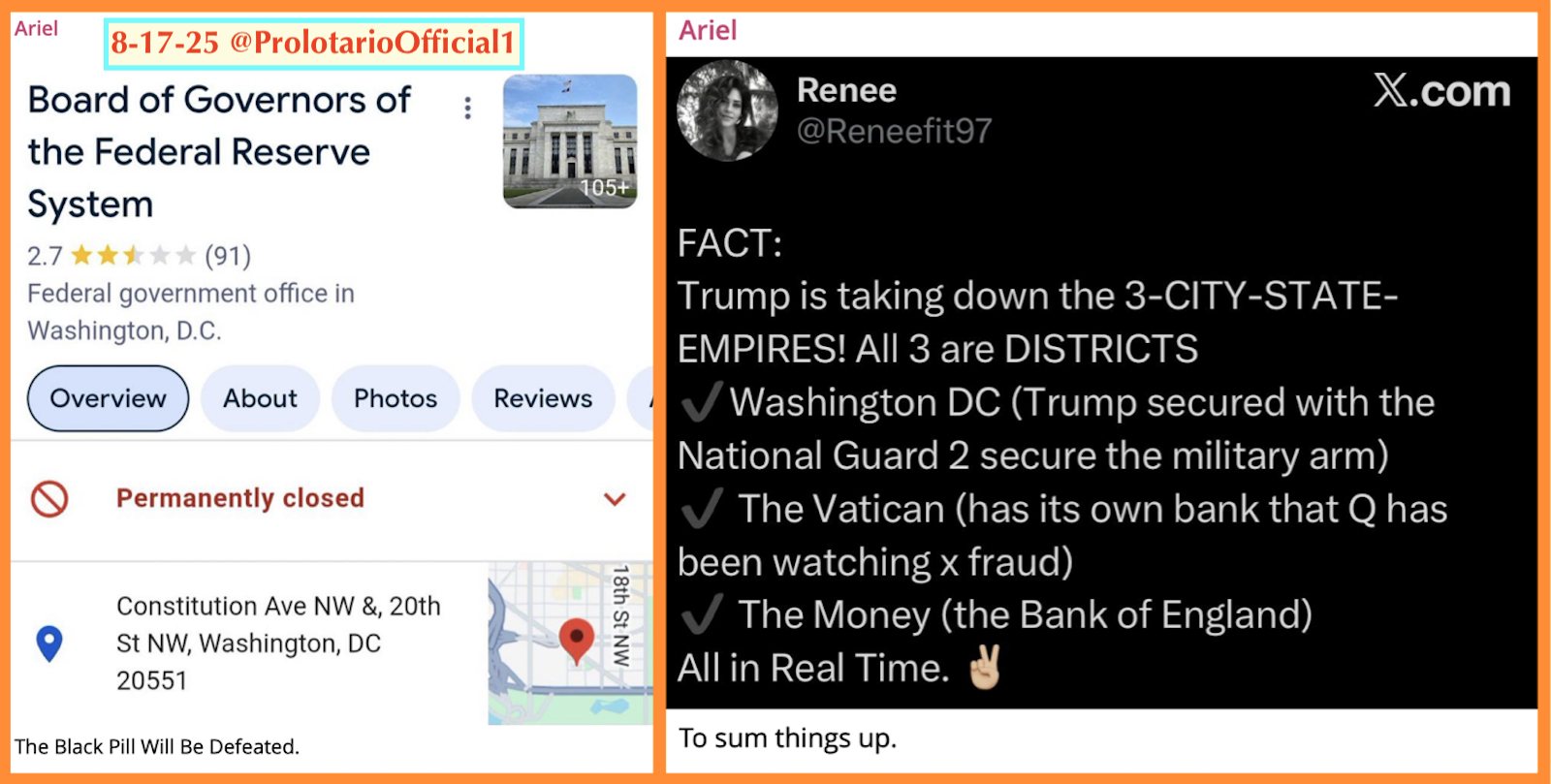Image resolution: width=1551 pixels, height=784 pixels.
Task: Expand the Permanently closed chevron
Action: (615, 499)
